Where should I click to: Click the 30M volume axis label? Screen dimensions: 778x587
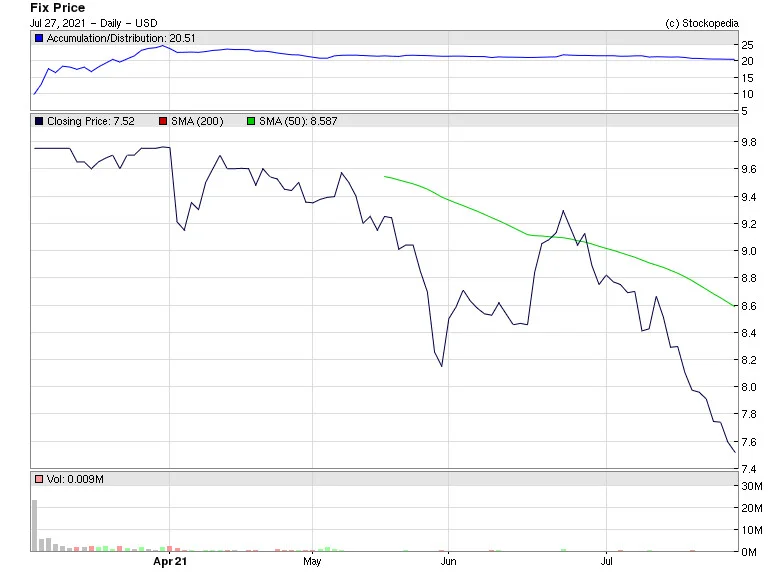point(752,486)
